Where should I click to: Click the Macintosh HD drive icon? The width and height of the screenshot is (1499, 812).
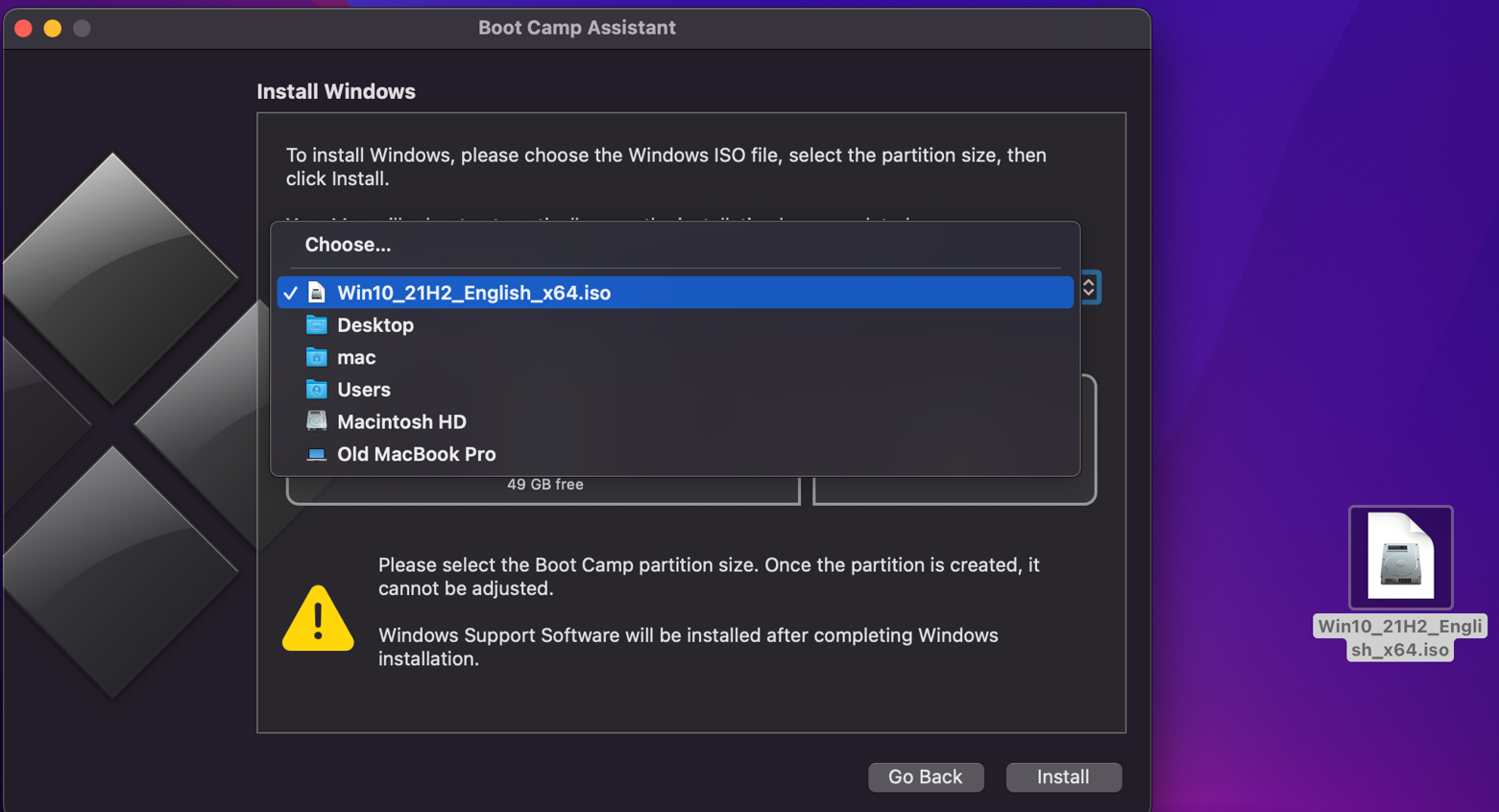[x=316, y=421]
